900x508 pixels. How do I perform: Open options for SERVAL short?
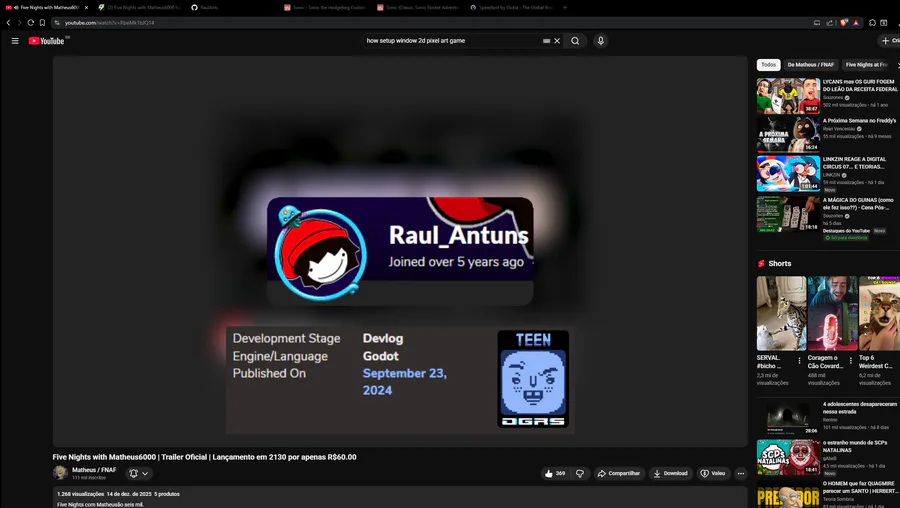[799, 361]
